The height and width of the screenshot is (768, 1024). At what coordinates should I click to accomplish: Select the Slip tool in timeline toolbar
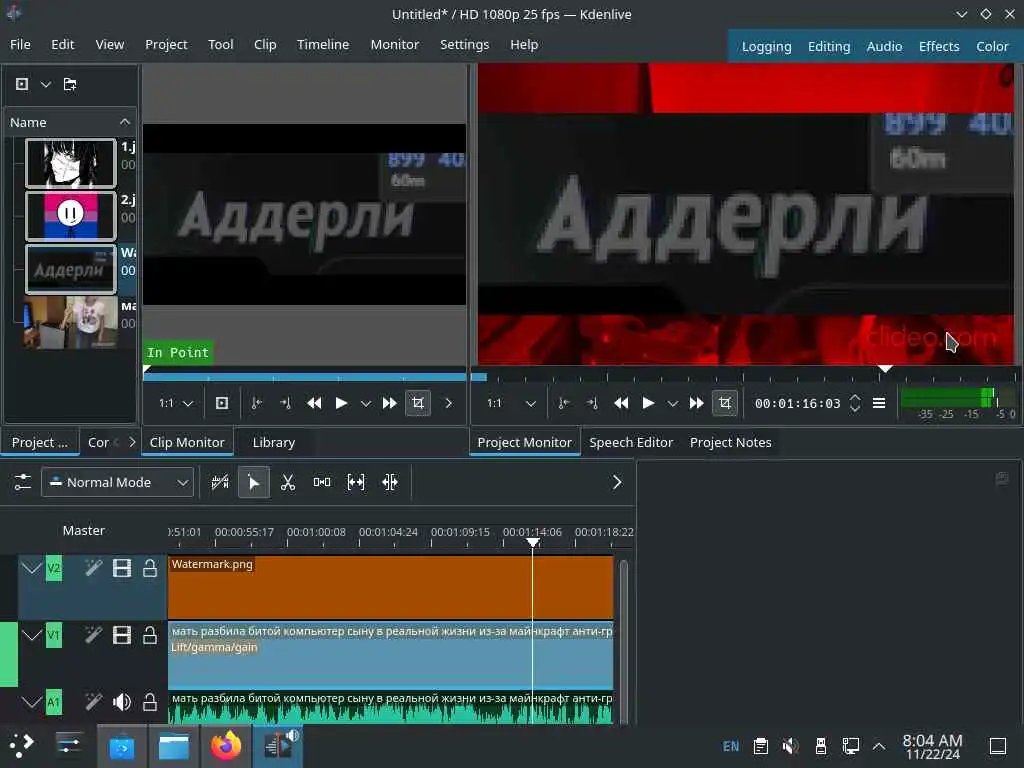(x=355, y=483)
